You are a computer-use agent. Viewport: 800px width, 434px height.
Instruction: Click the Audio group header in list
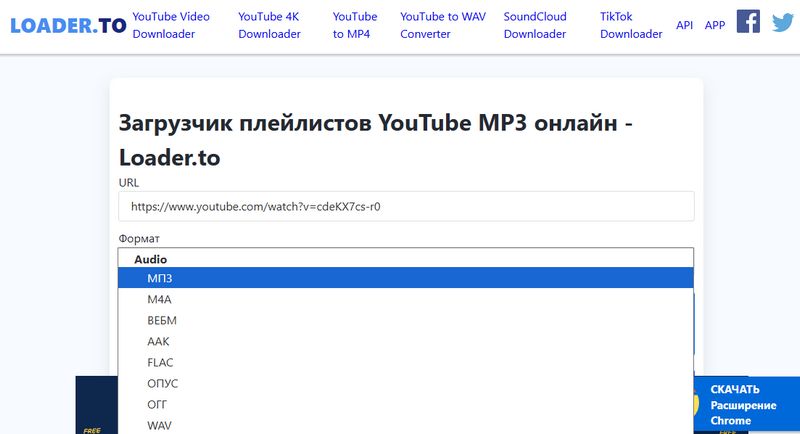[x=151, y=259]
